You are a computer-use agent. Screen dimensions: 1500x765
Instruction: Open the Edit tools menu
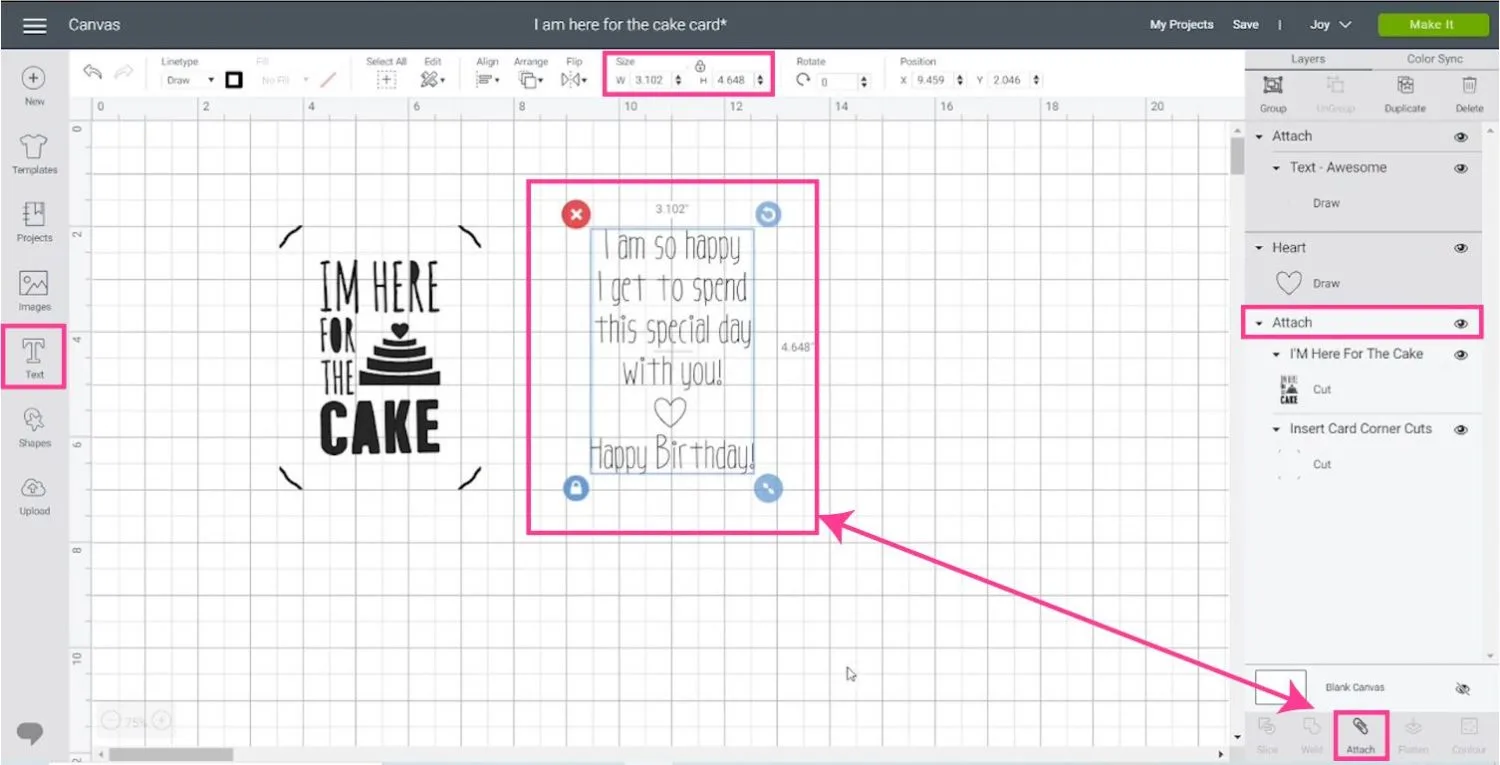click(433, 80)
